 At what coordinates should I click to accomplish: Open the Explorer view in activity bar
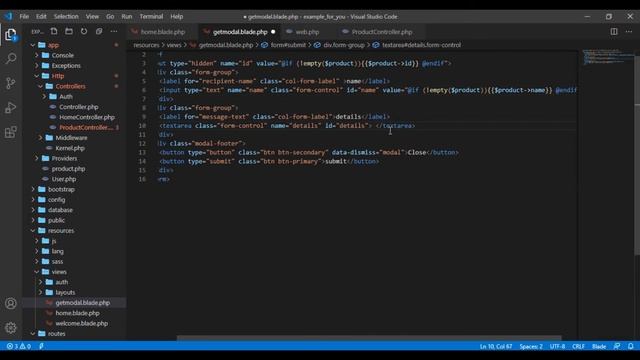click(11, 35)
